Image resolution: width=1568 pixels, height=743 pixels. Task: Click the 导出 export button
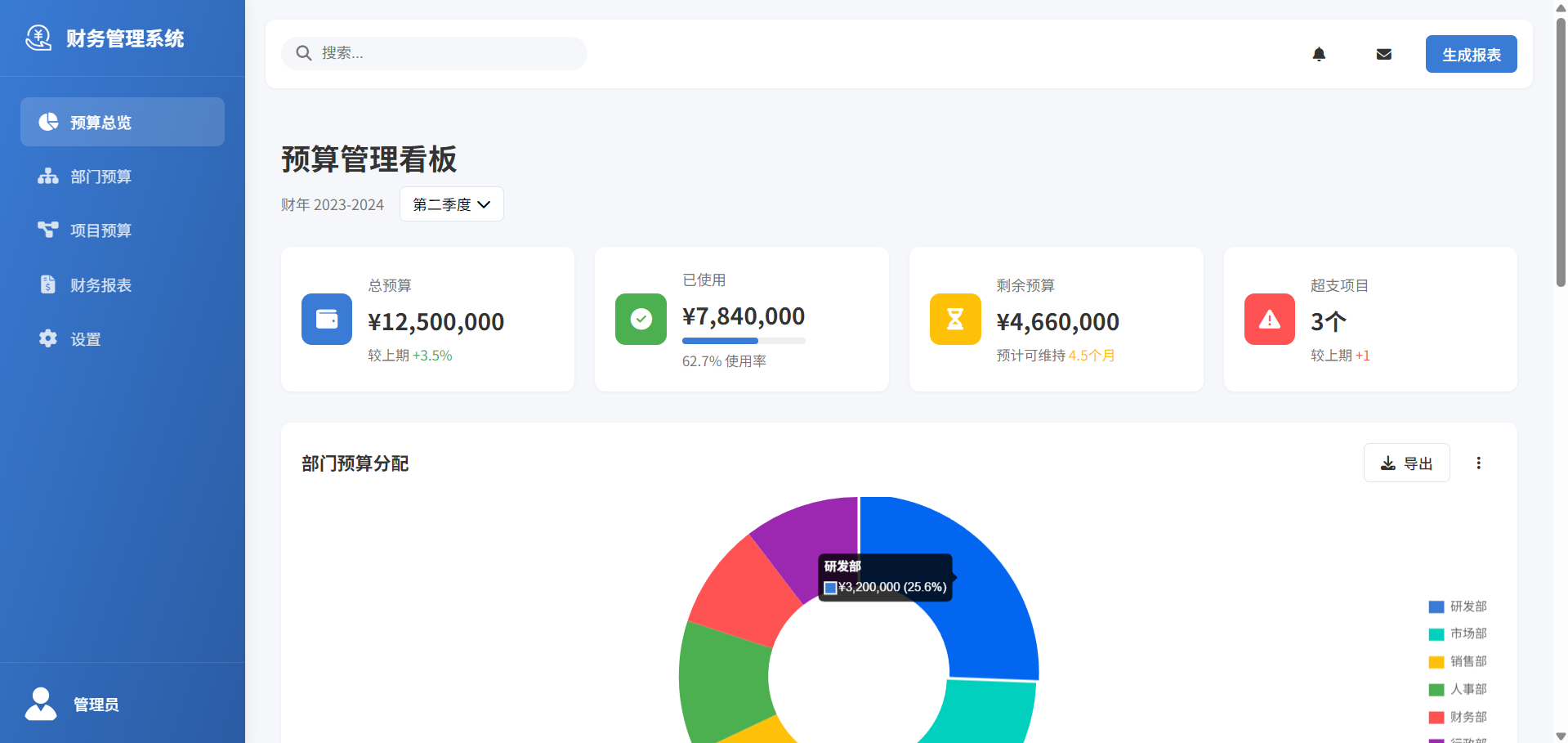coord(1406,463)
